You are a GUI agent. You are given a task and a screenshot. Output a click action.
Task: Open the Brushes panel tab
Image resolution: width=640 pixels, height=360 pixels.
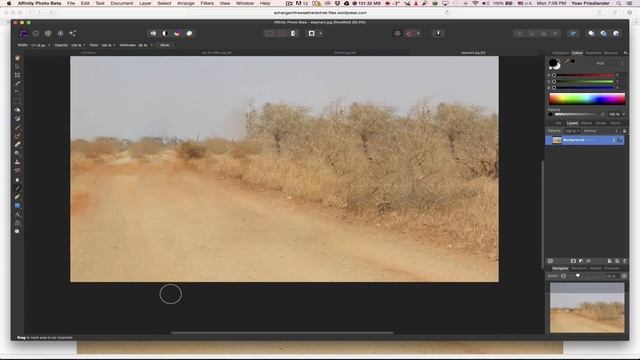pyautogui.click(x=611, y=53)
